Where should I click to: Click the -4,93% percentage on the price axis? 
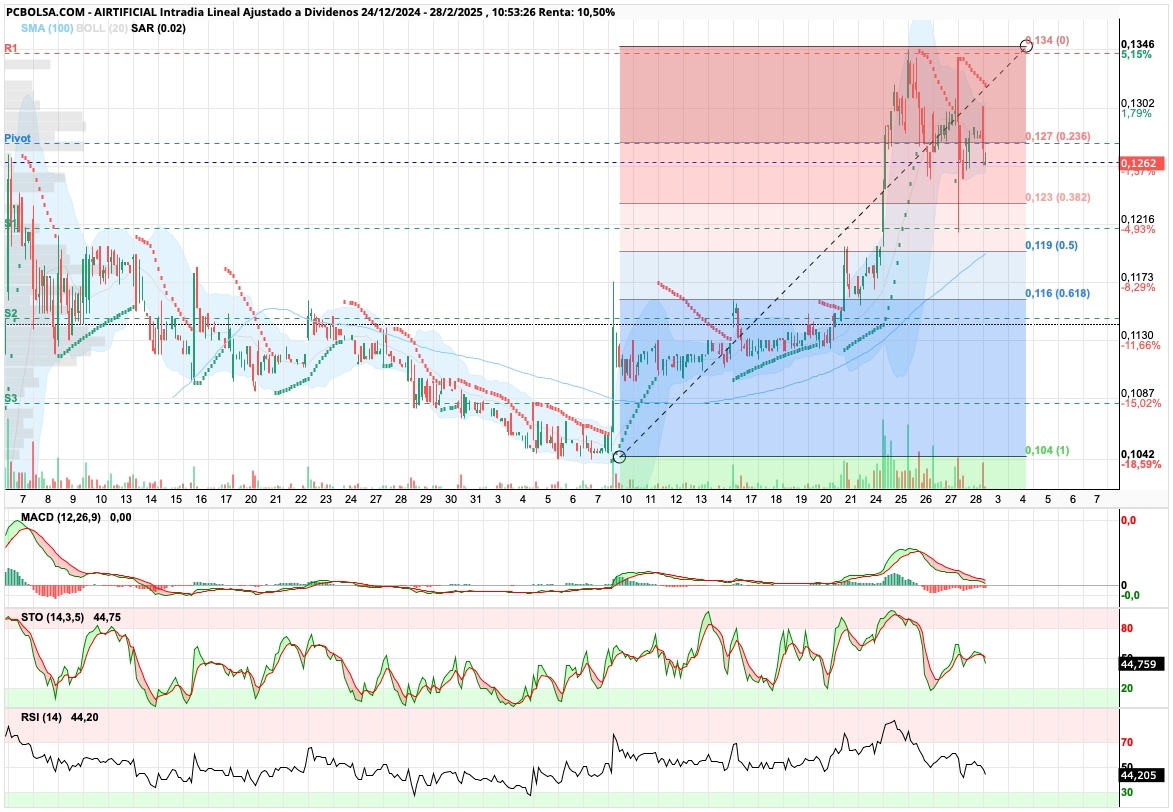click(1138, 230)
